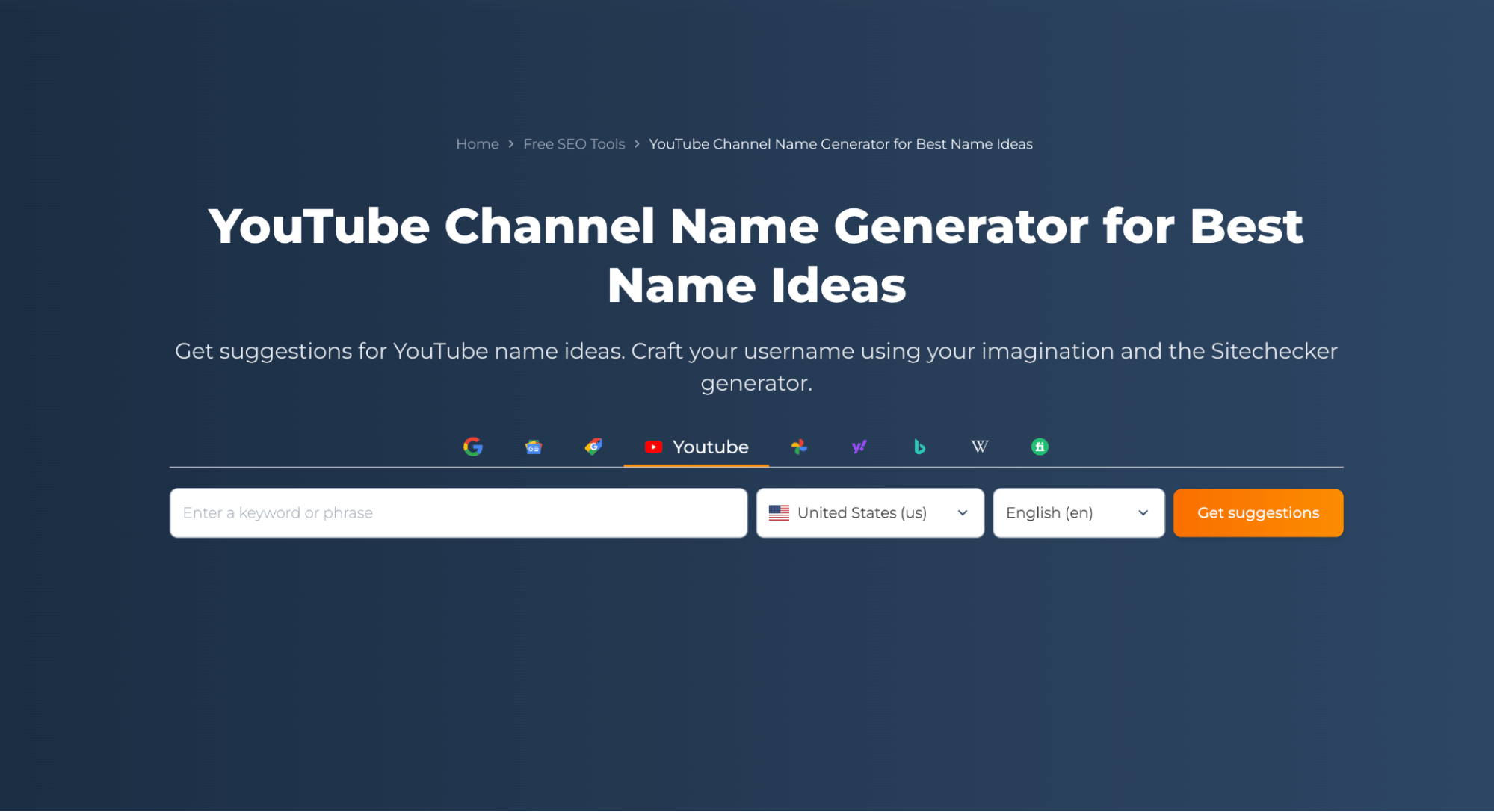Click the US flag in country selector
The height and width of the screenshot is (812, 1494).
pos(779,513)
